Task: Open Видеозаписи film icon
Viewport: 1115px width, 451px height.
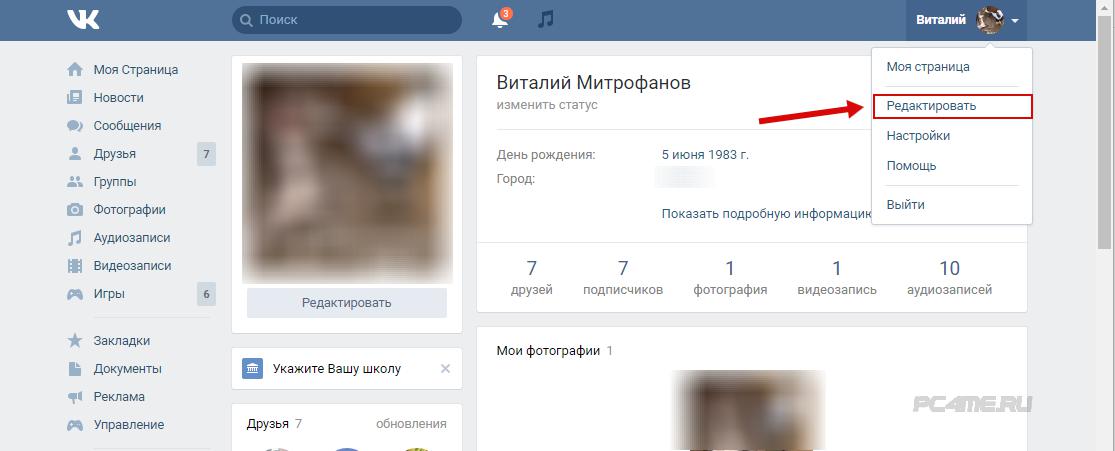Action: tap(75, 266)
